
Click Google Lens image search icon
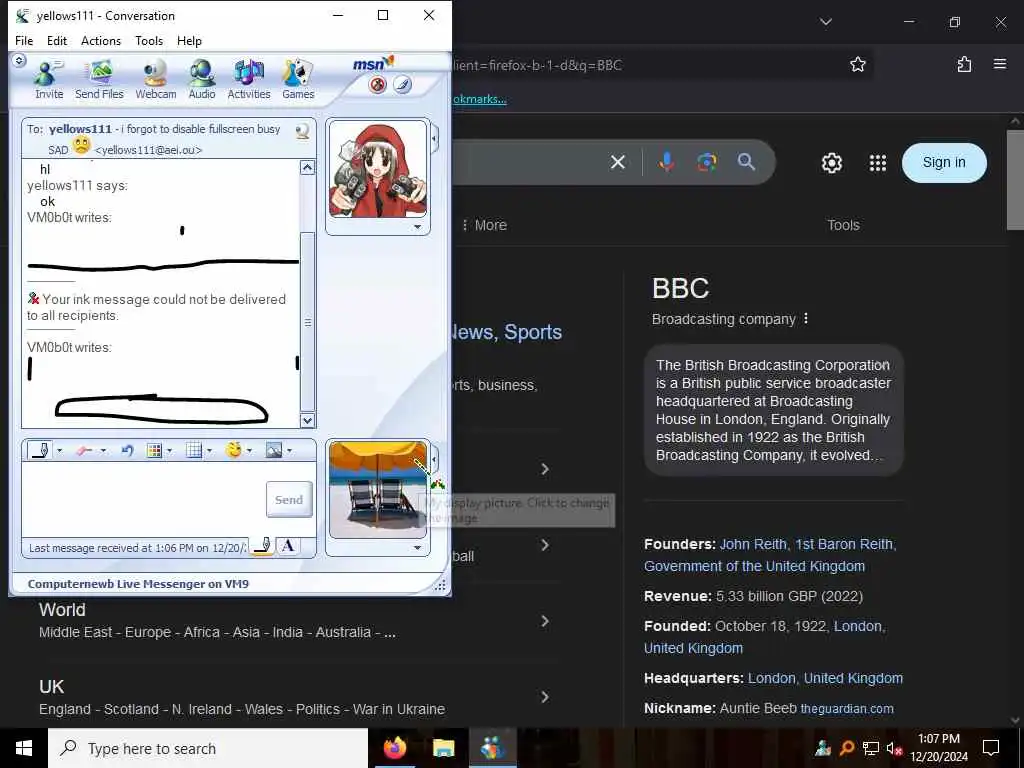tap(707, 162)
